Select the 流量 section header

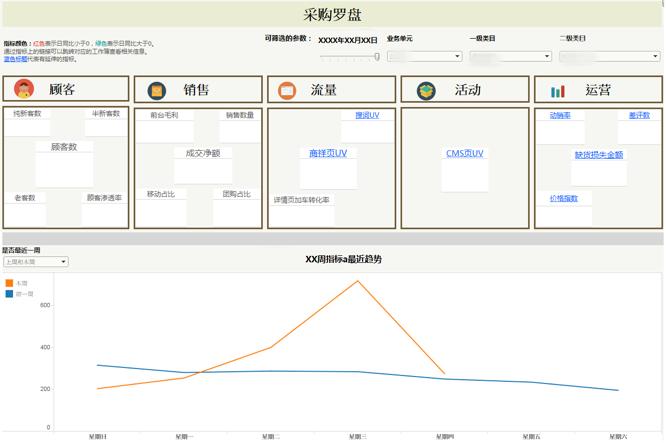331,89
